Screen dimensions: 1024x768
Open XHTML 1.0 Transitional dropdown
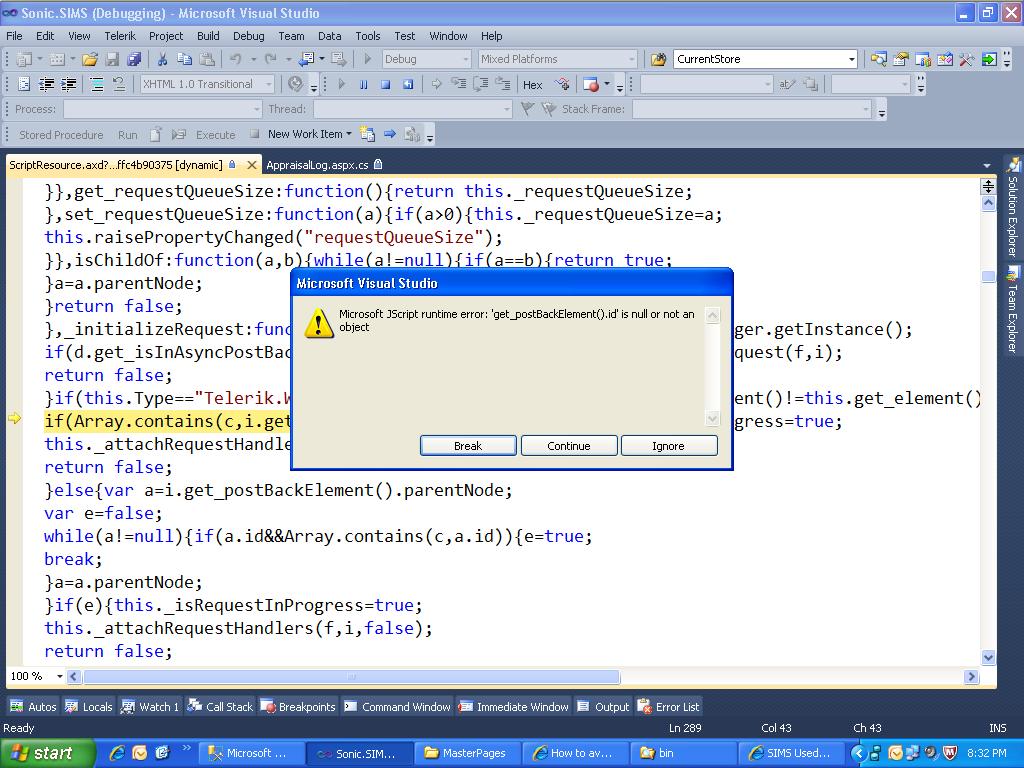[208, 84]
